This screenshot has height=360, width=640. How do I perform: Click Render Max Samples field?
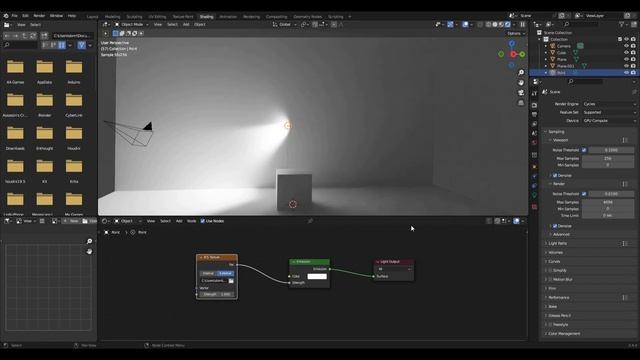pyautogui.click(x=608, y=202)
